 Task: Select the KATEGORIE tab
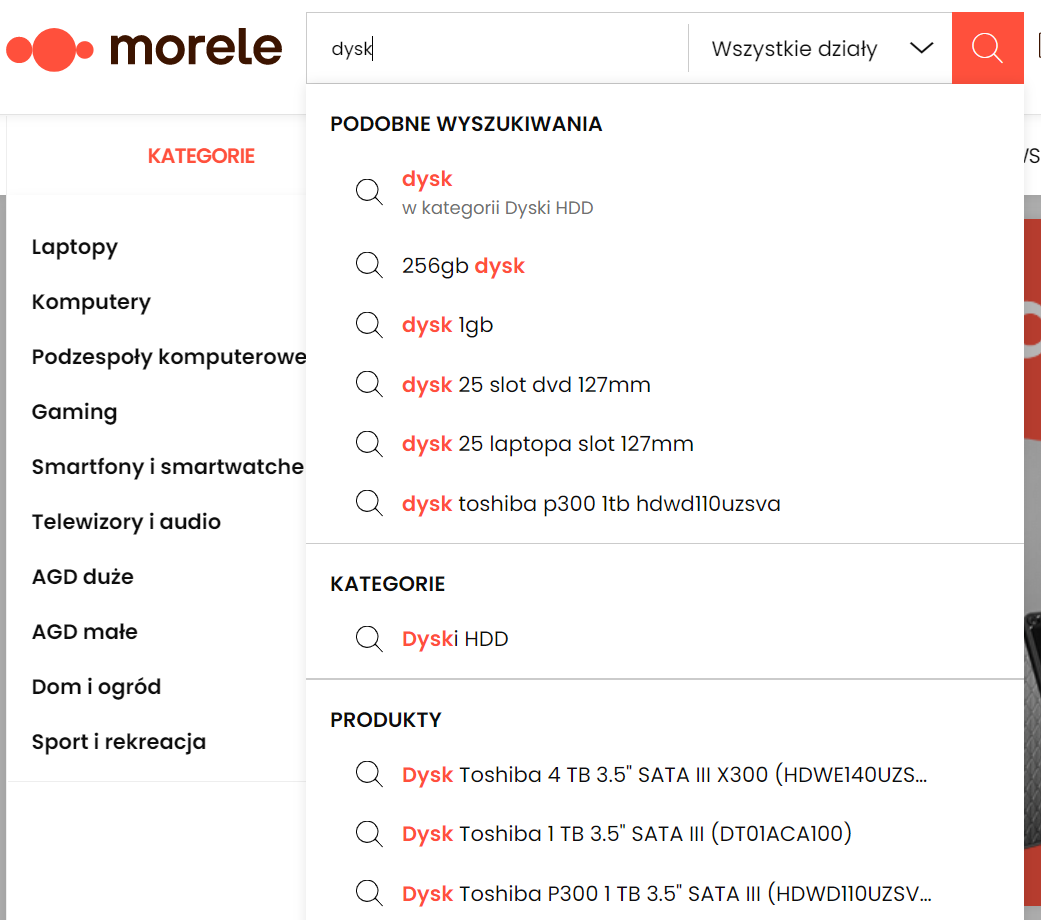[201, 156]
